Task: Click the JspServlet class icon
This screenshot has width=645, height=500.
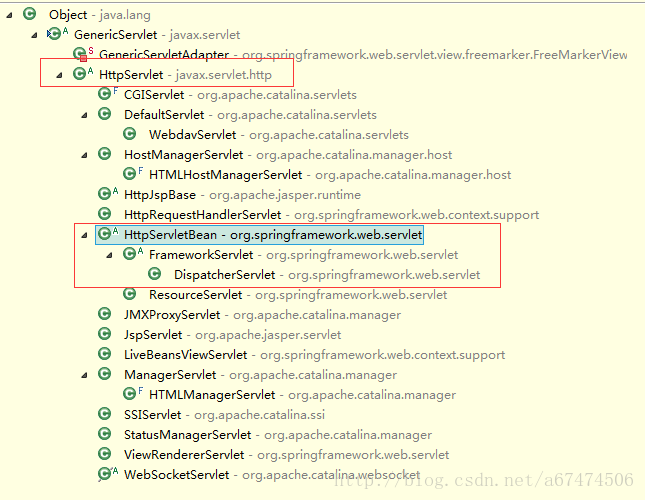Action: click(104, 333)
